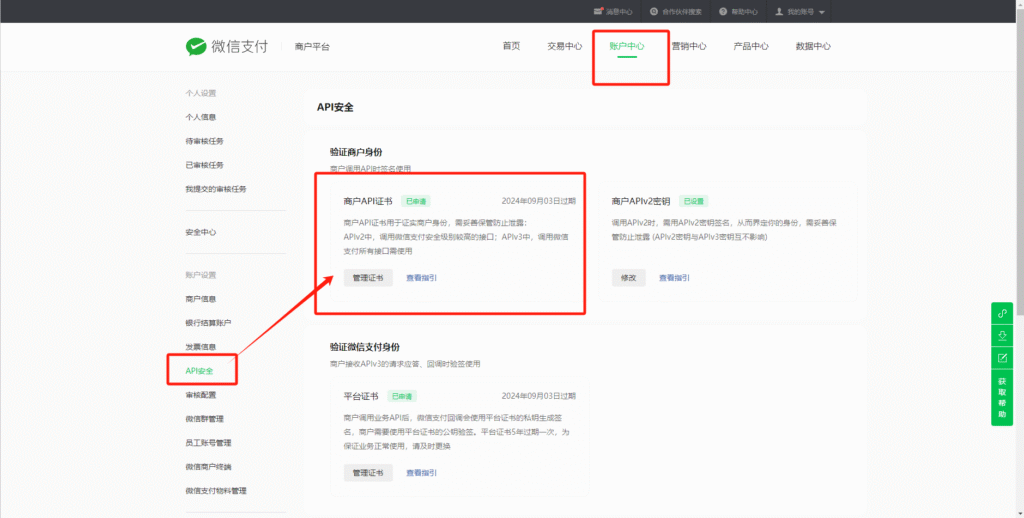The height and width of the screenshot is (518, 1024).
Task: Open 微信支付物料管理 in the sidebar
Action: click(x=216, y=491)
